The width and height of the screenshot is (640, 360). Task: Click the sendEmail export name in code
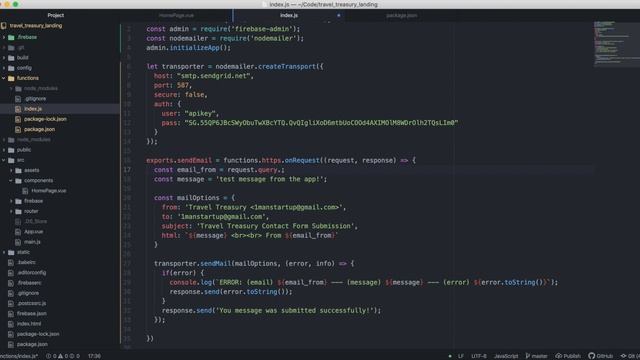(194, 160)
